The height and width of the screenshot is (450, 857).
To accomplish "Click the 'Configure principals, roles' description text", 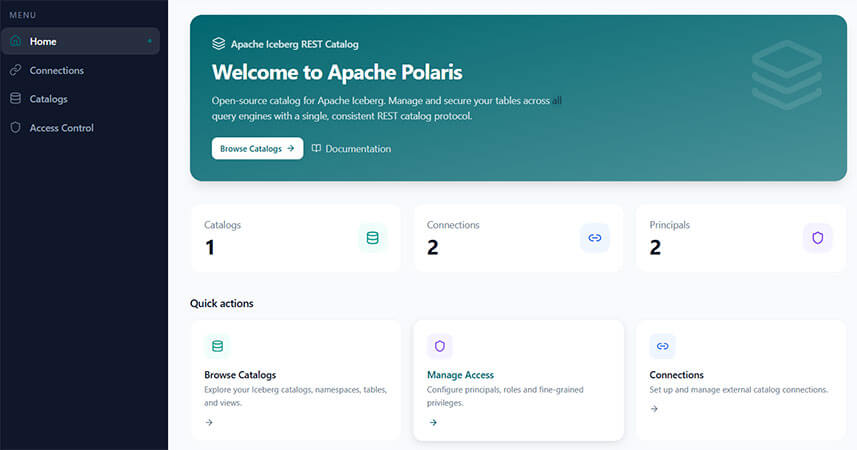I will tap(505, 396).
